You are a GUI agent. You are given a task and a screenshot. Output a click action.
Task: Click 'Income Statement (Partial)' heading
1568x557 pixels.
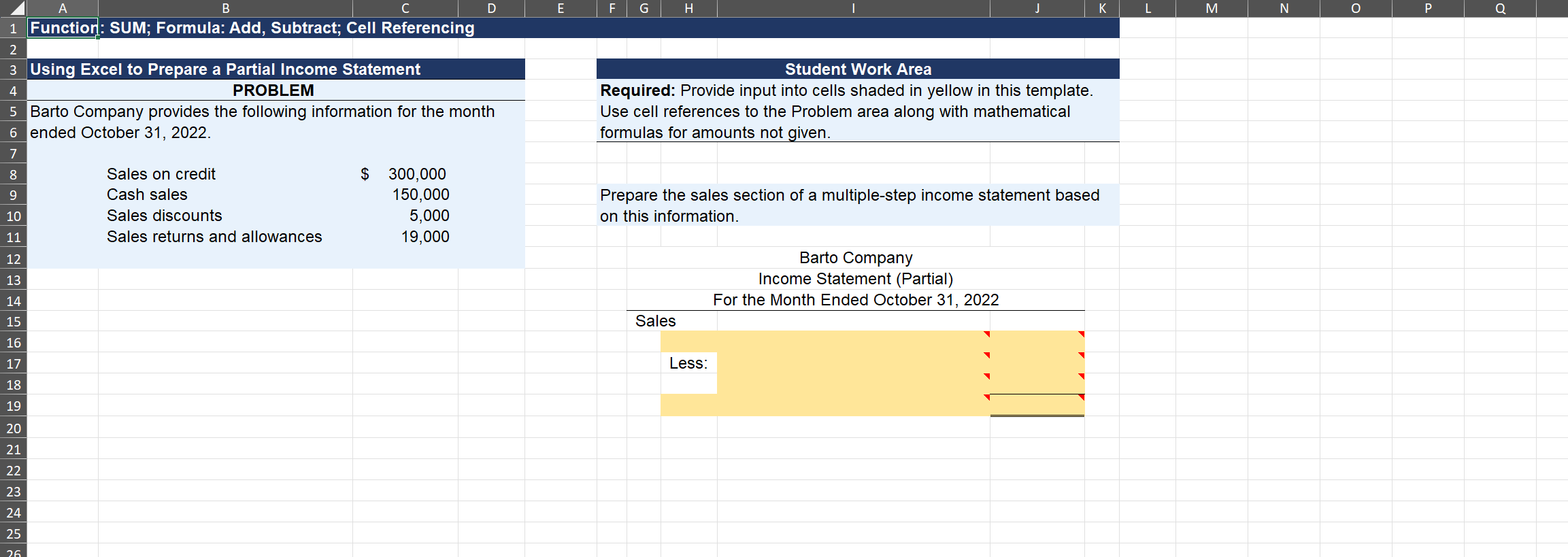856,279
